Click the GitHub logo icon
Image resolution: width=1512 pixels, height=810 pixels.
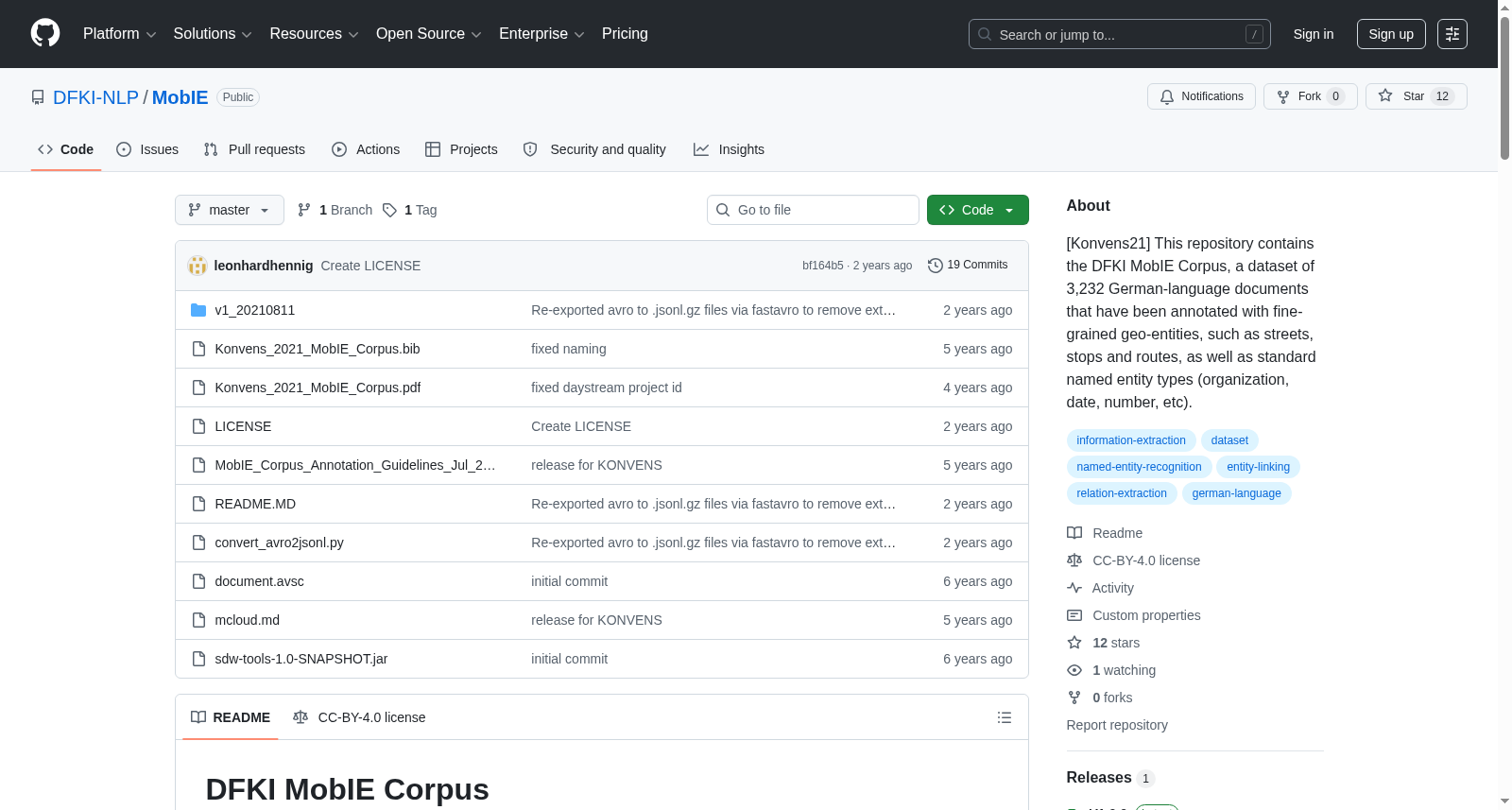click(45, 33)
